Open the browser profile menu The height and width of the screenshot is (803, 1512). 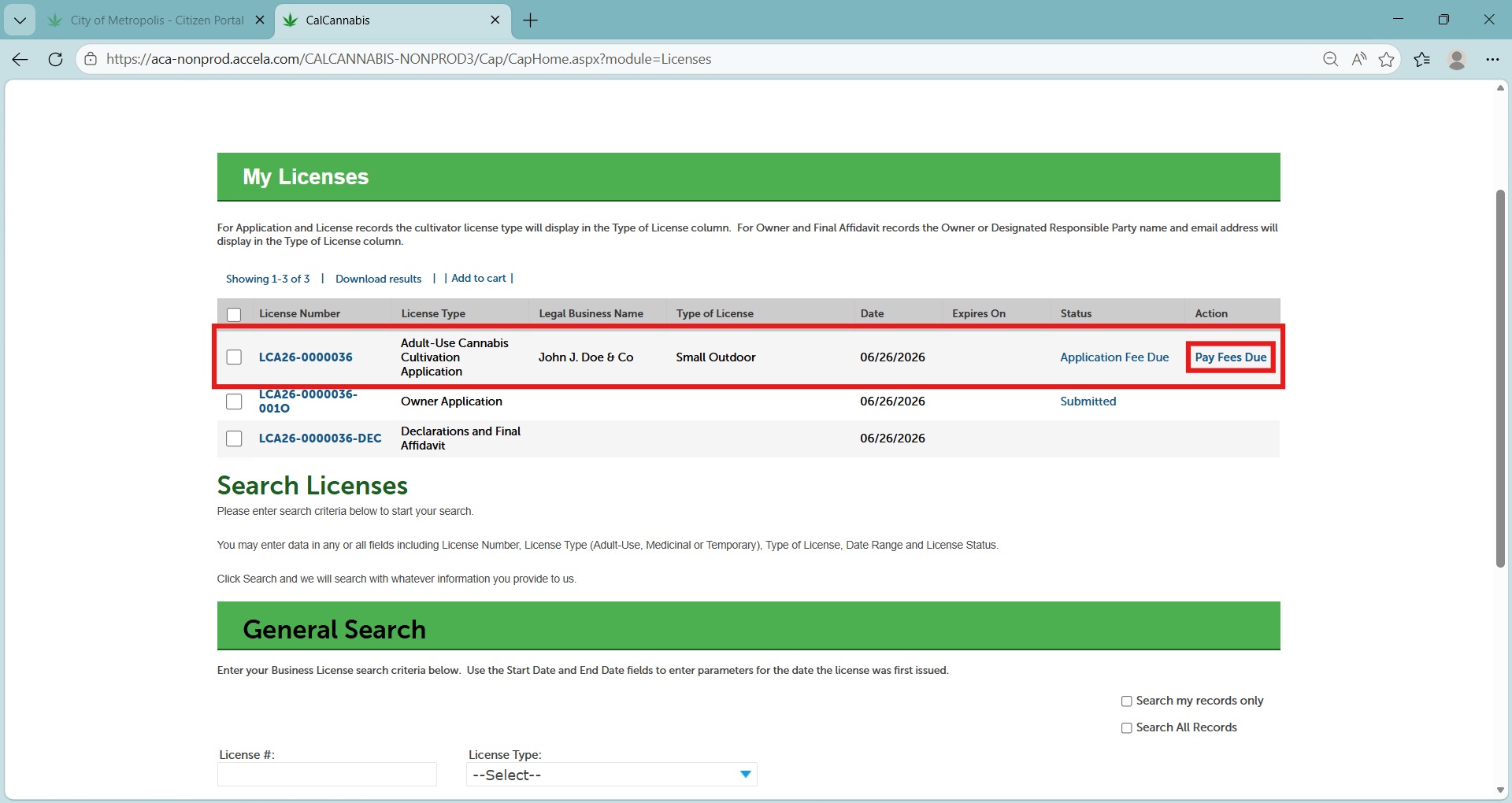1457,59
